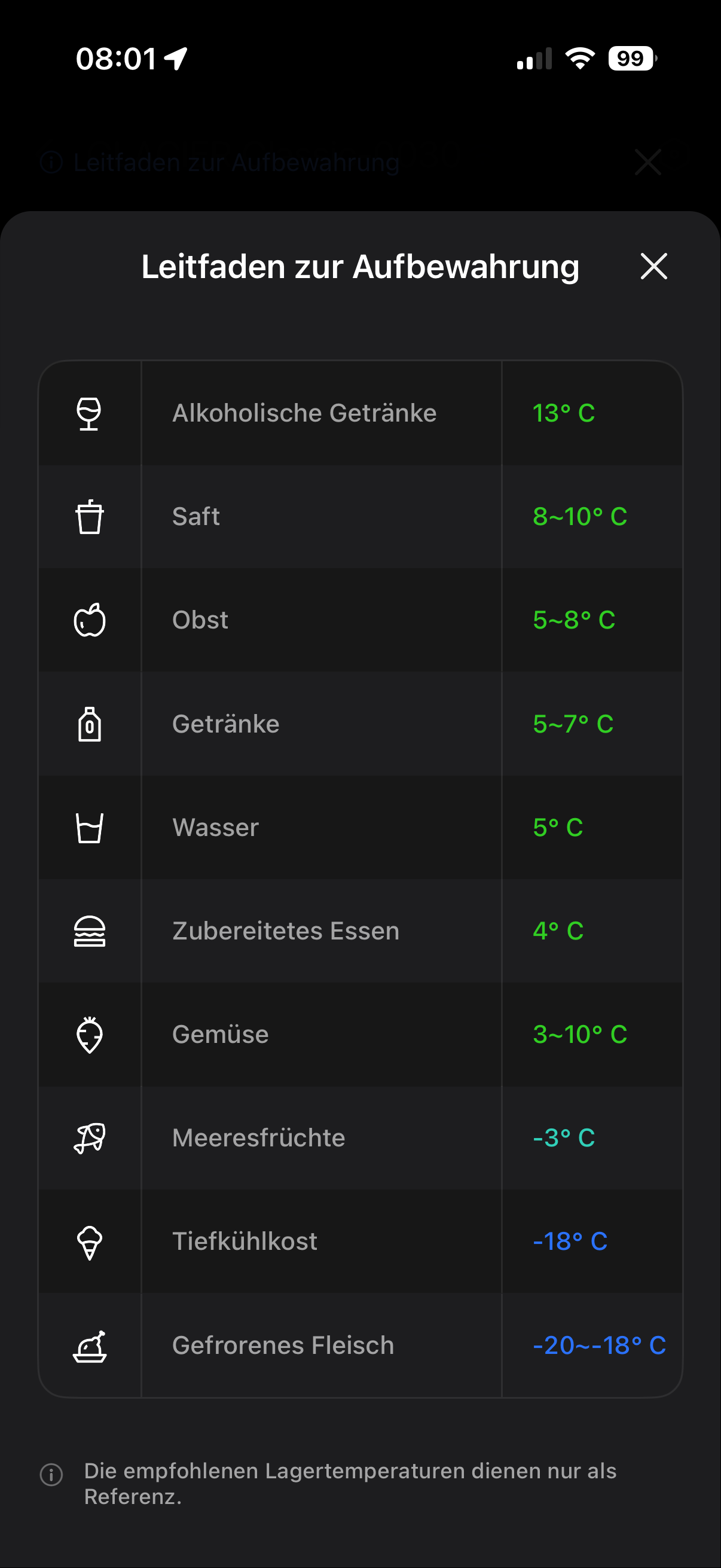Screen dimensions: 721x1568
Task: Tap the burger icon for Zubereitetes Essen
Action: coord(90,931)
